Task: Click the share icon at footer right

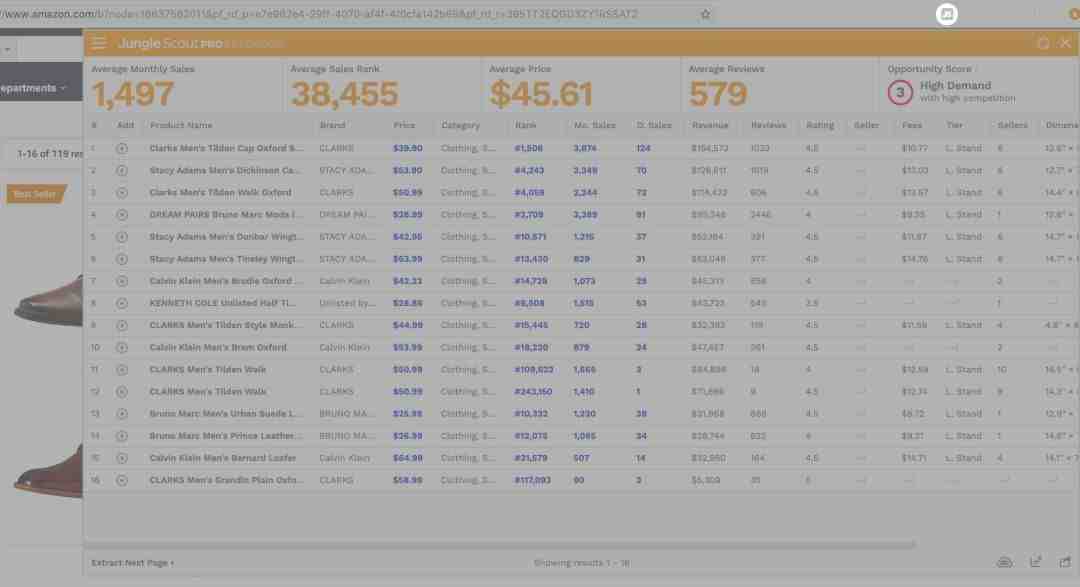Action: click(x=1066, y=562)
